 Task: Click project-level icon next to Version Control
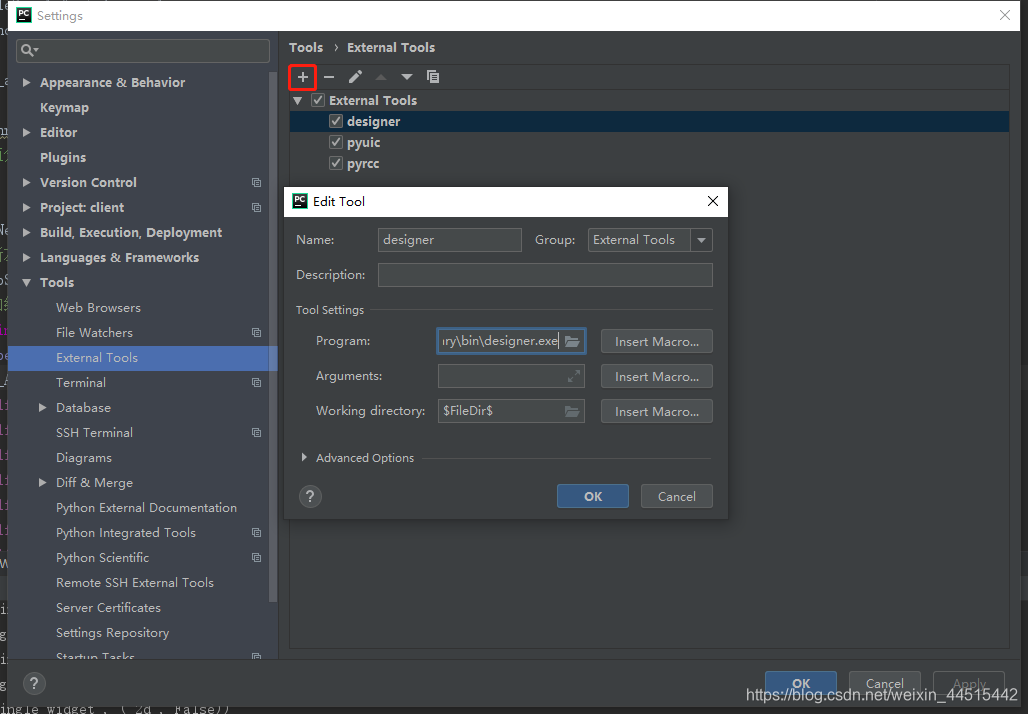coord(256,182)
